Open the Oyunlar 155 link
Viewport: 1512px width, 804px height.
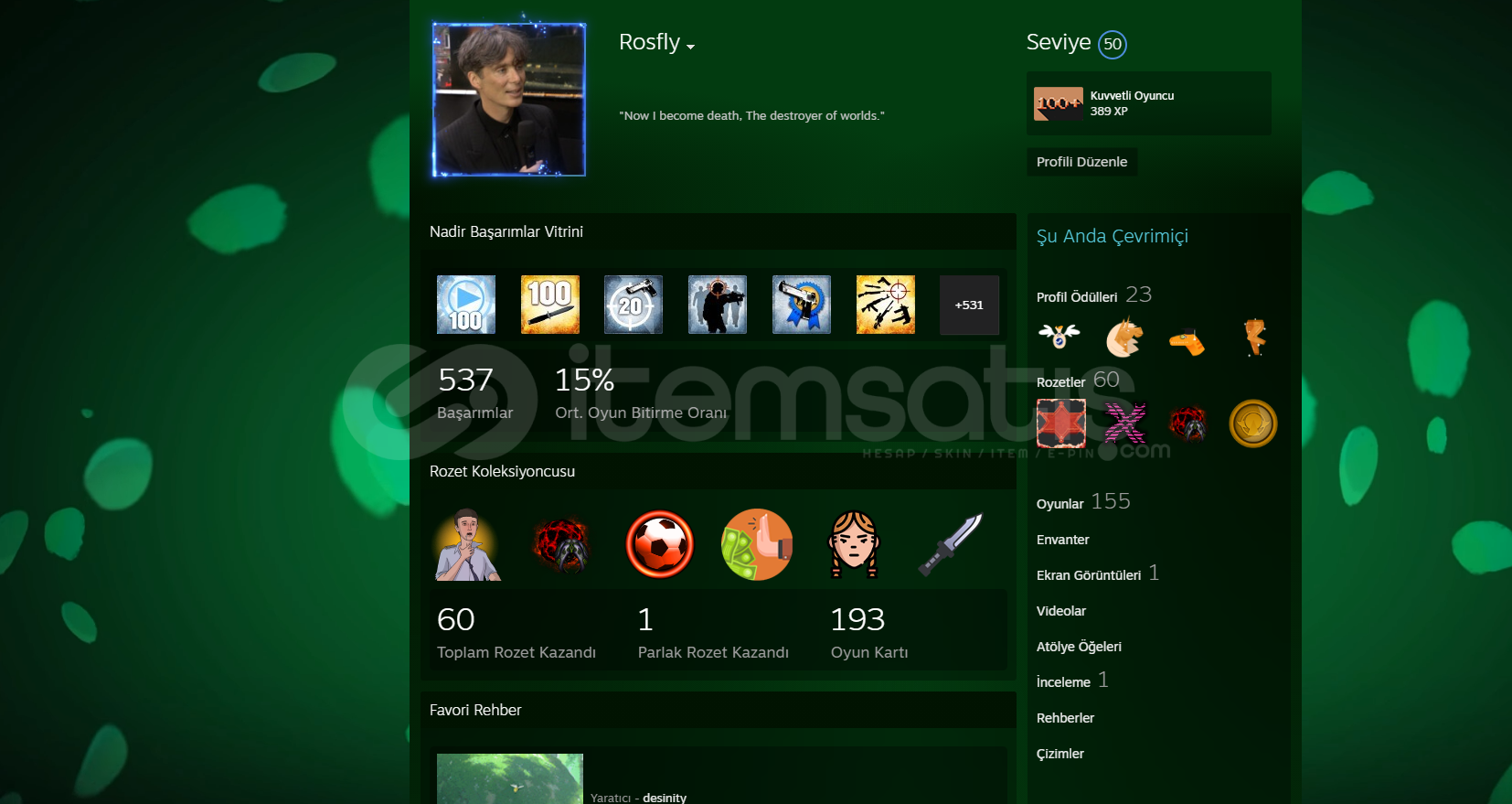(1083, 501)
